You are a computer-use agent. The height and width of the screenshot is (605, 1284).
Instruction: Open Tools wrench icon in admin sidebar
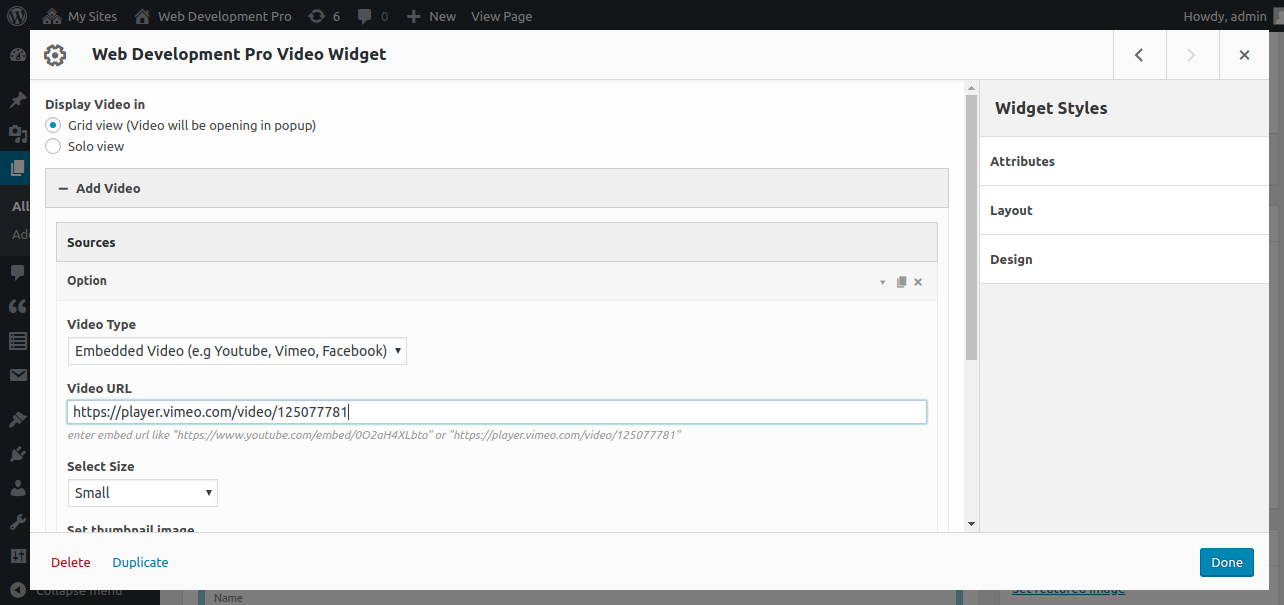pyautogui.click(x=17, y=522)
